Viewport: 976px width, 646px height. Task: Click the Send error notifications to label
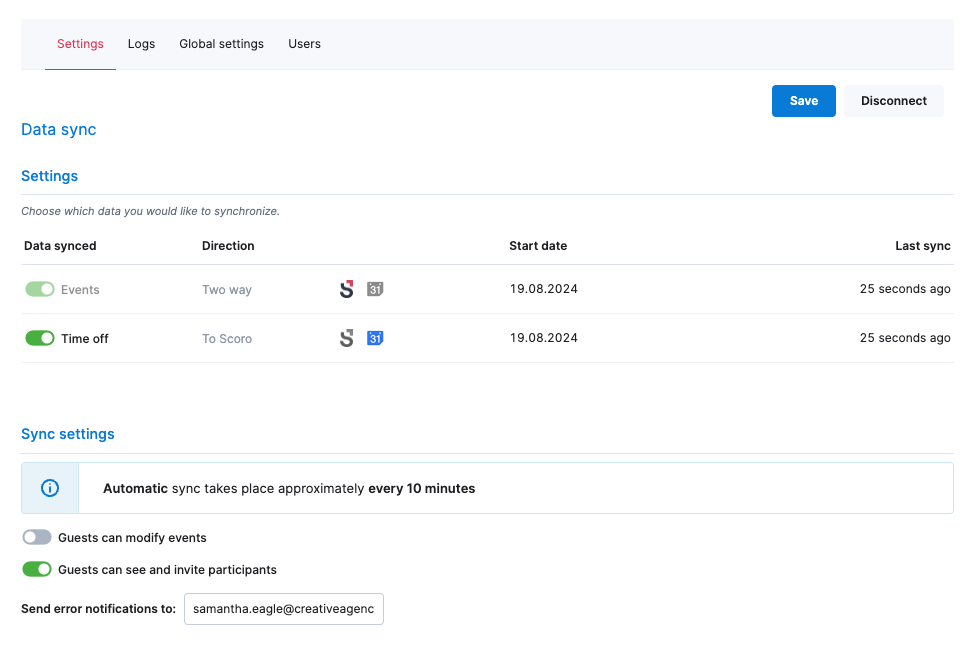pyautogui.click(x=98, y=609)
